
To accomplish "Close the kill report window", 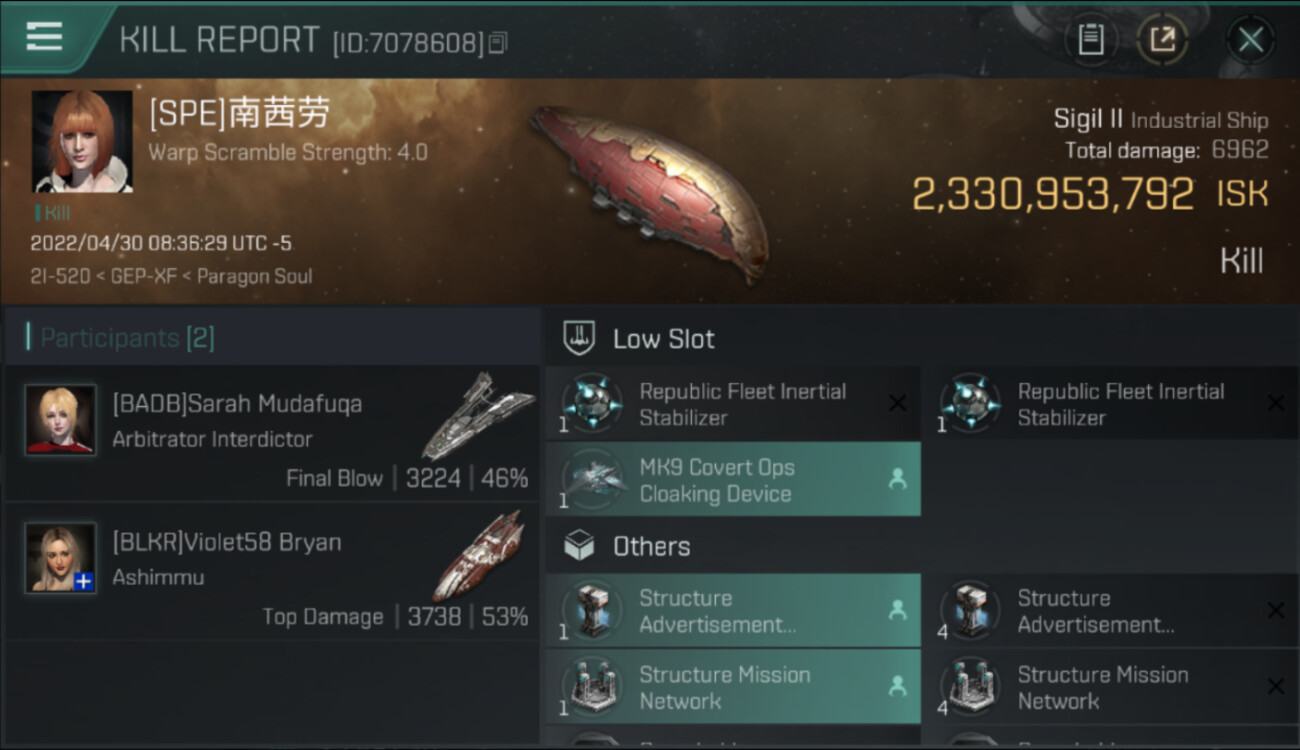I will pos(1250,40).
